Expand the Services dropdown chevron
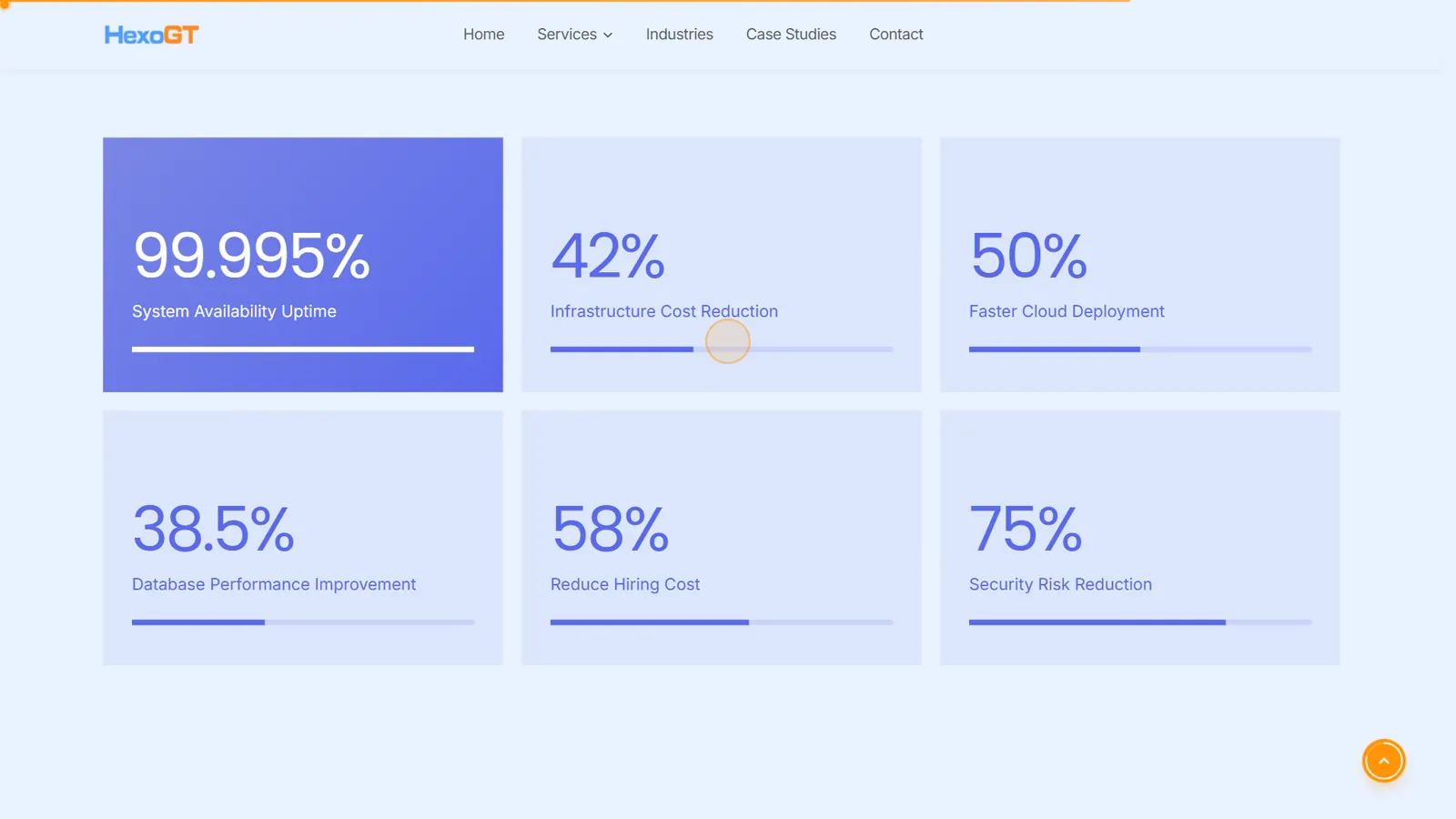Viewport: 1456px width, 819px height. [608, 35]
